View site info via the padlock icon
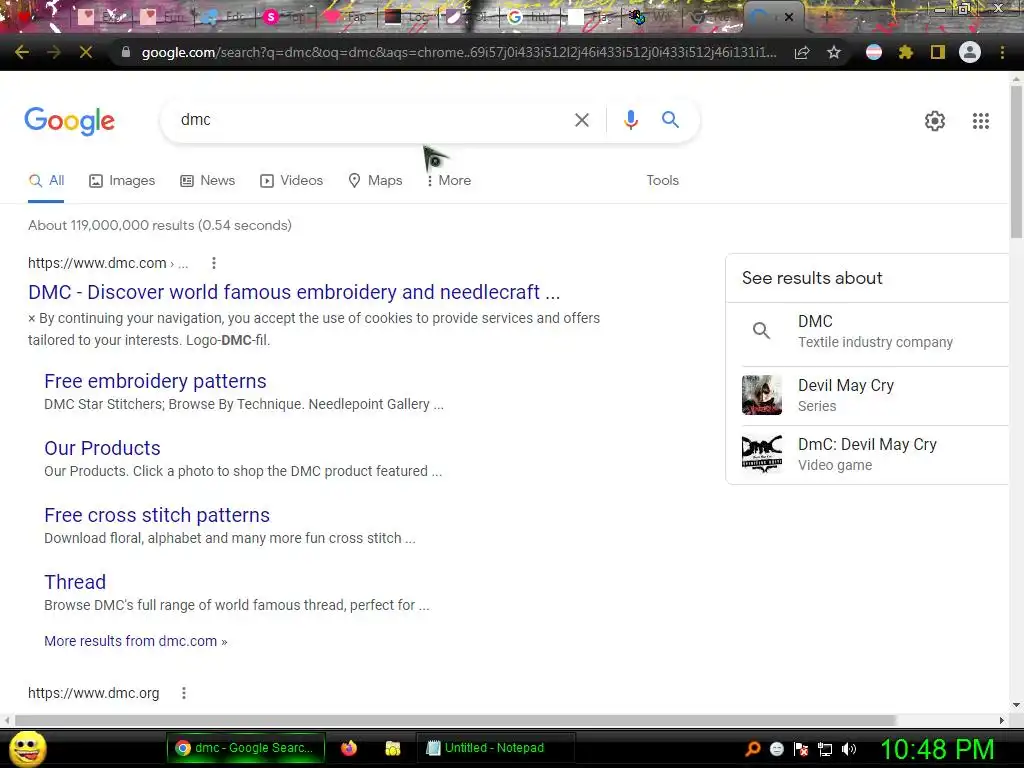 coord(126,52)
